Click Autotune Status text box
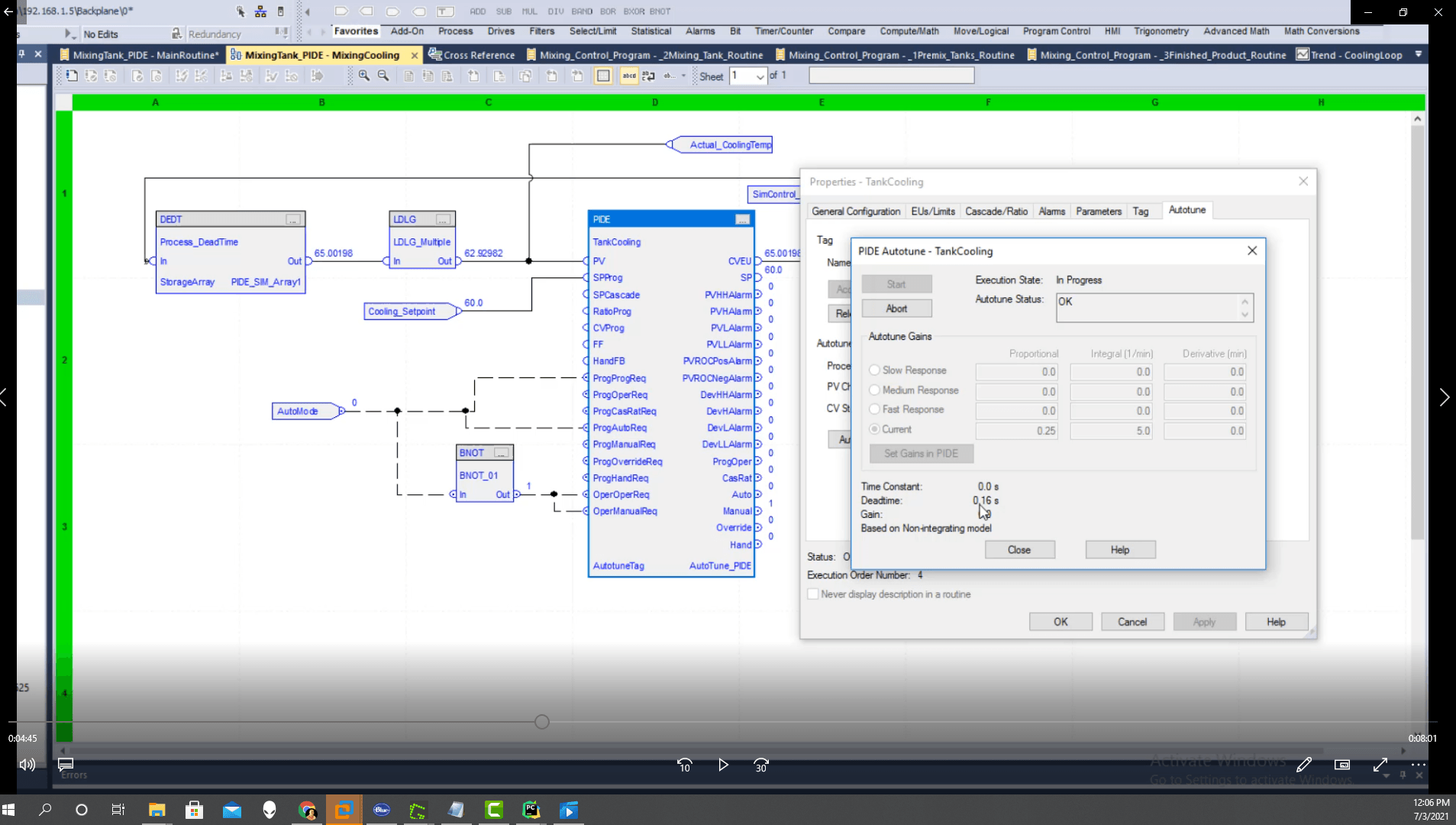The height and width of the screenshot is (825, 1456). point(1154,308)
